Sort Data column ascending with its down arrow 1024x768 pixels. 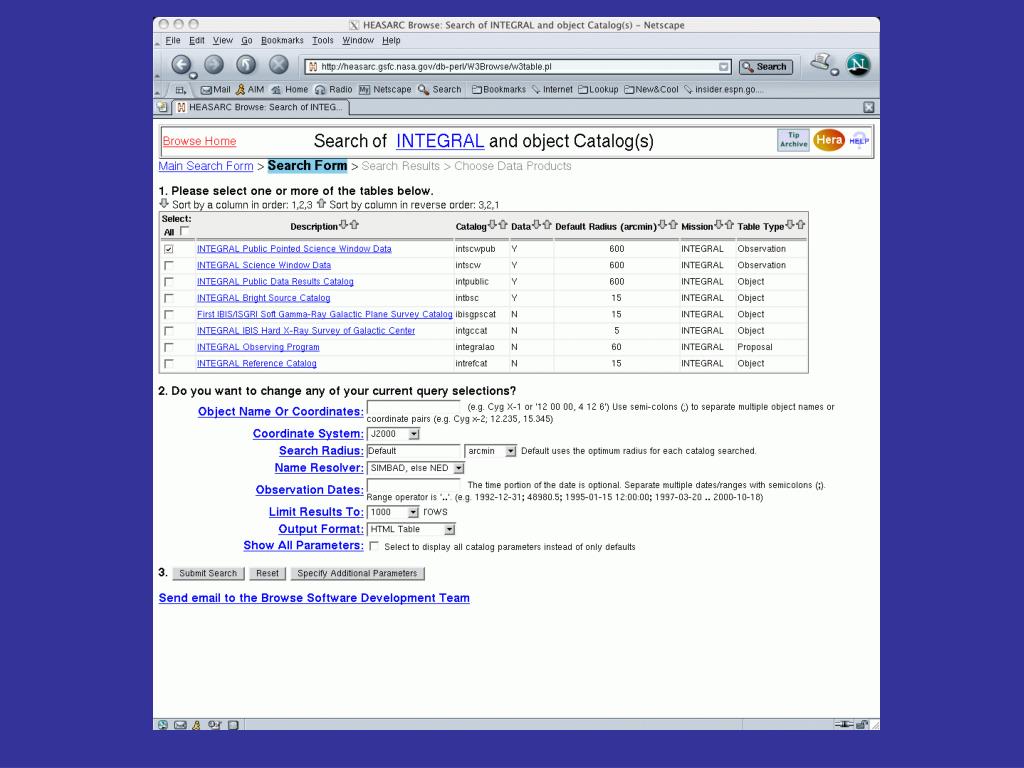[x=536, y=225]
